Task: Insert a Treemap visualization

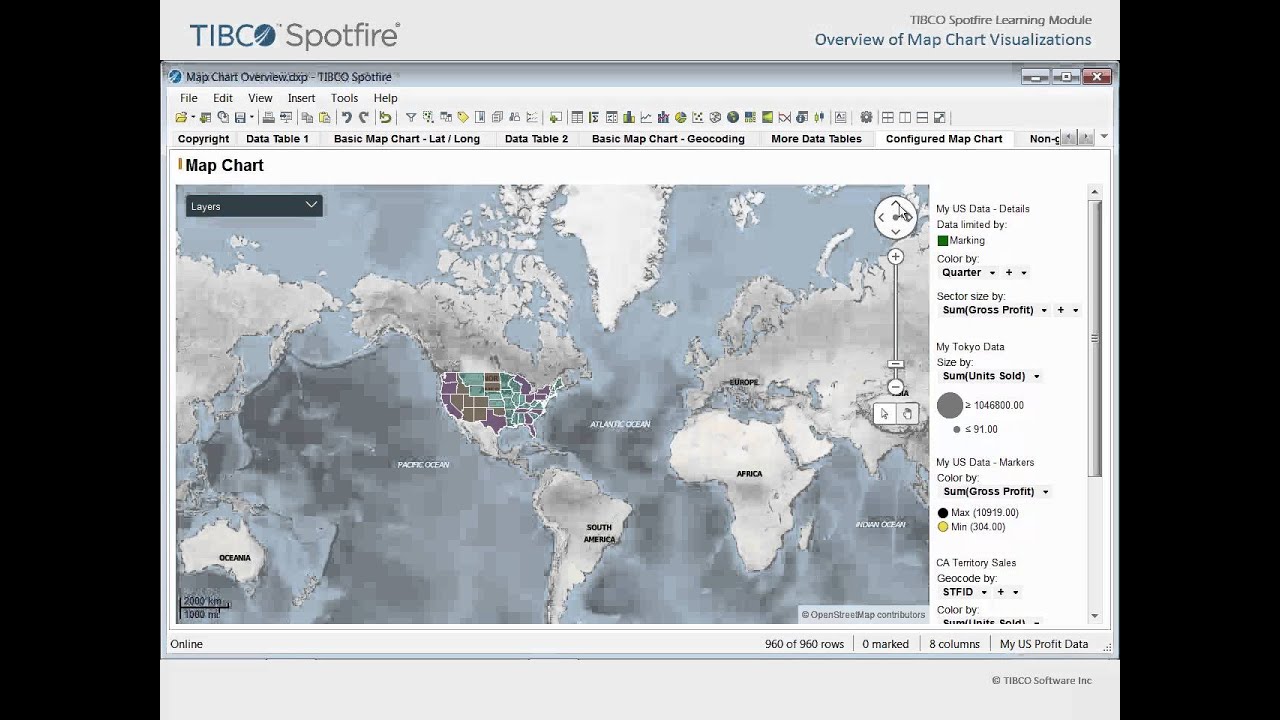Action: click(x=750, y=117)
